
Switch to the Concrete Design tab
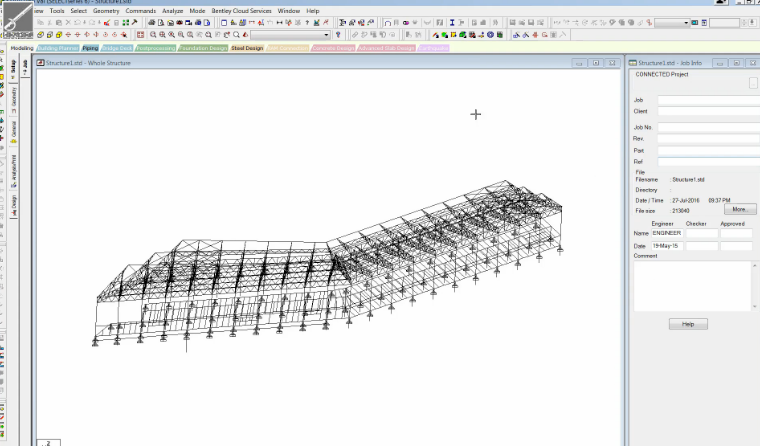[333, 48]
